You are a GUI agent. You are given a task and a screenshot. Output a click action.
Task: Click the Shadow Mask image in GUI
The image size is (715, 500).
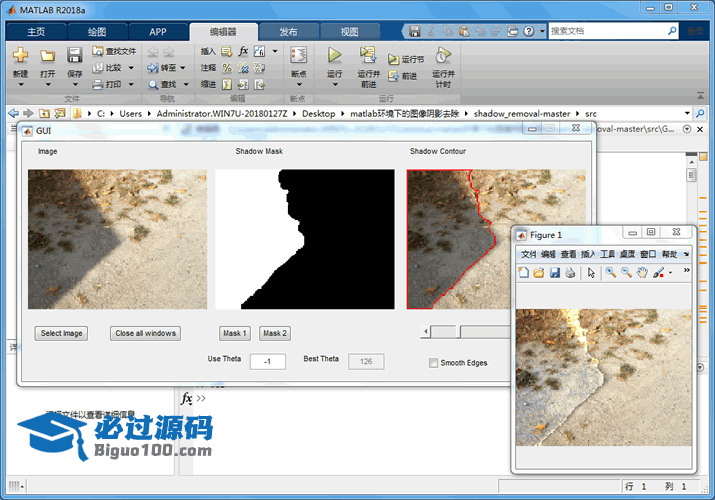[305, 239]
